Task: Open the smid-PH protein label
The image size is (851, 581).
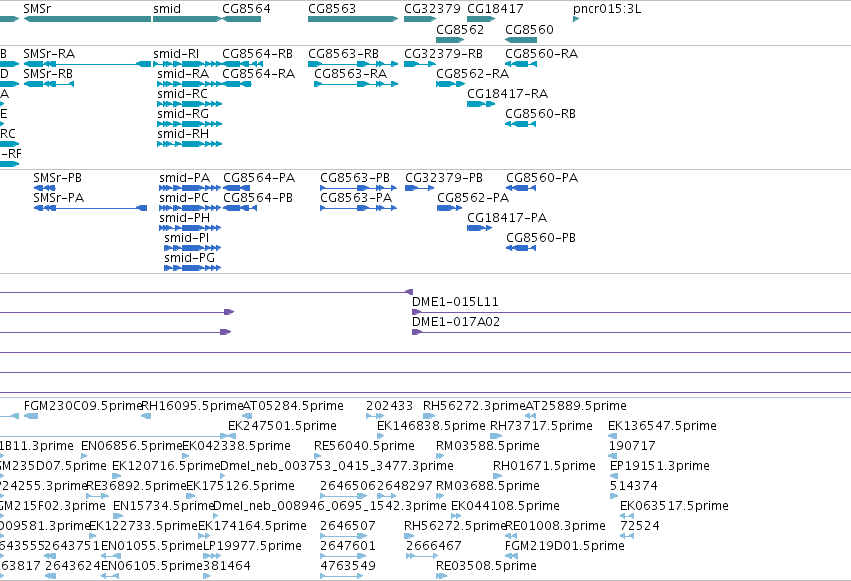Action: point(185,218)
